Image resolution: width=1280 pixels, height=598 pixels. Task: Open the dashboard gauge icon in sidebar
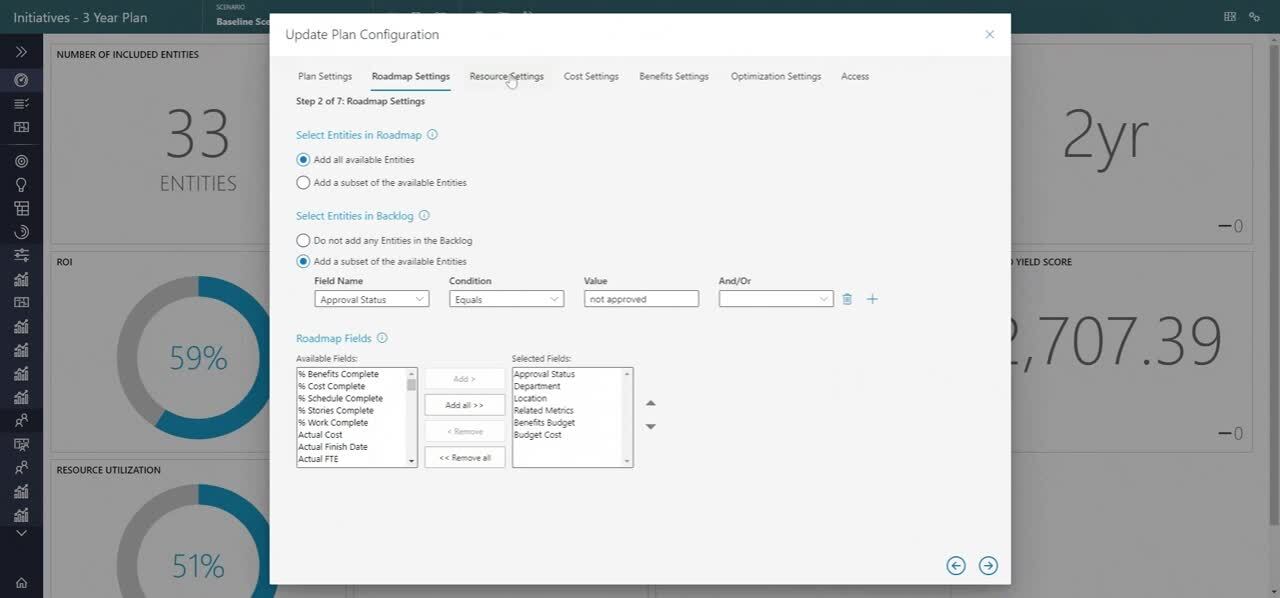21,80
